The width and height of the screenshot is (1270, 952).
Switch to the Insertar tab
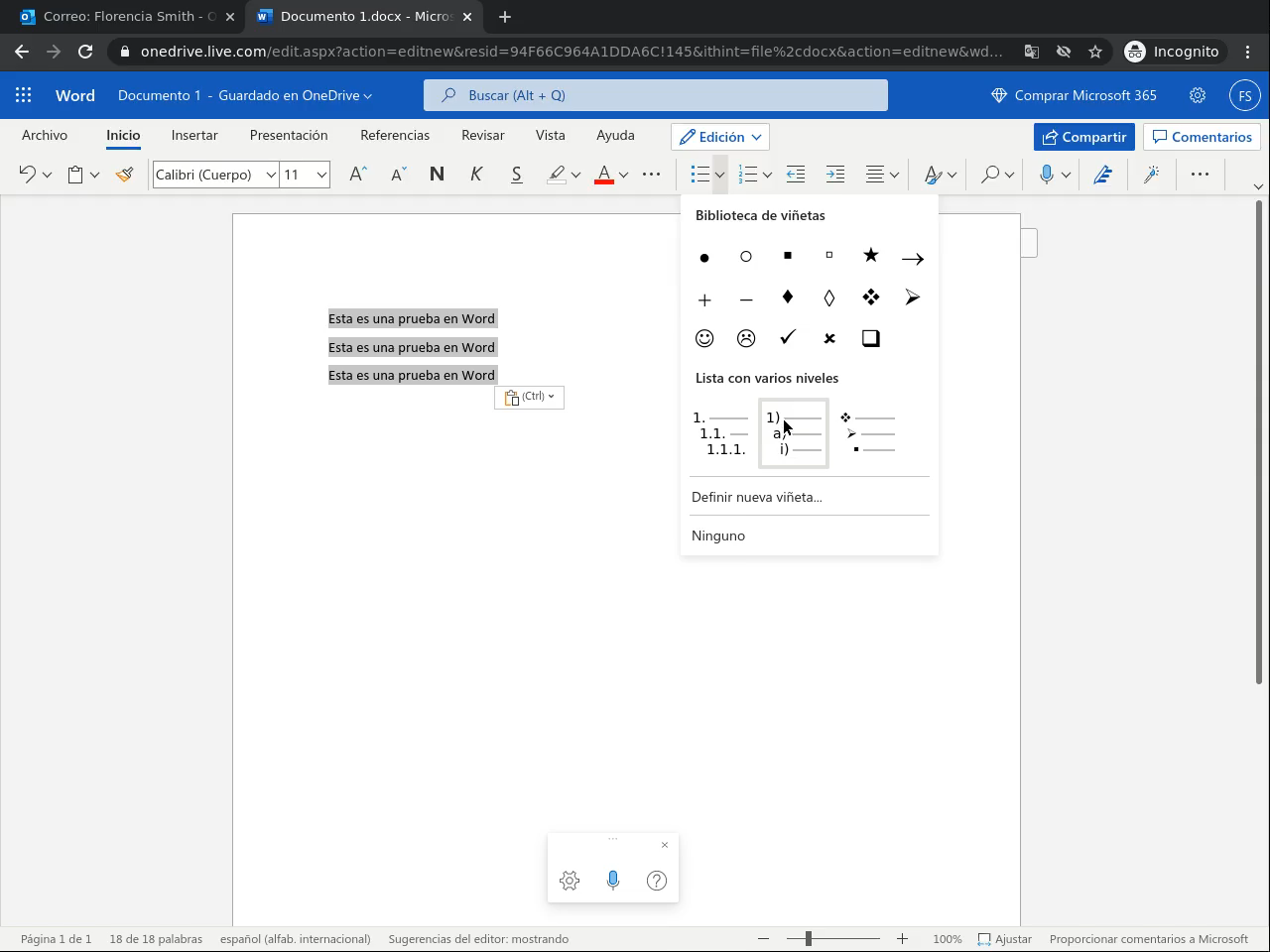[194, 135]
